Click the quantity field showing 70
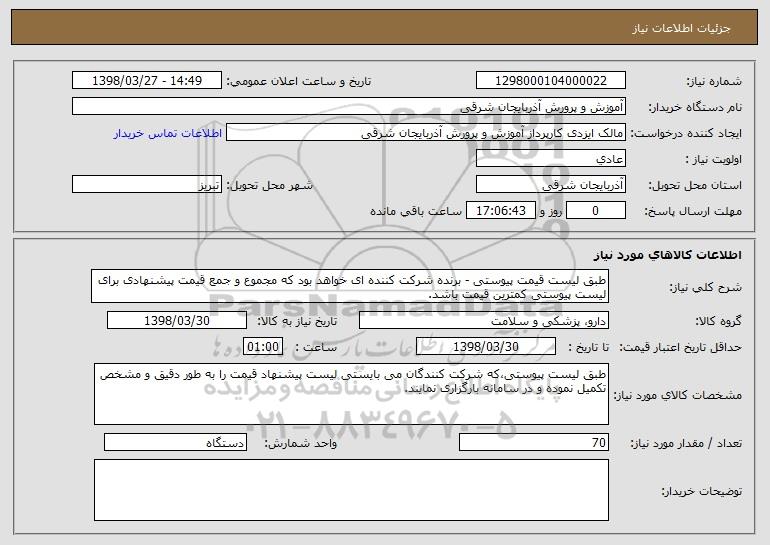 point(534,443)
